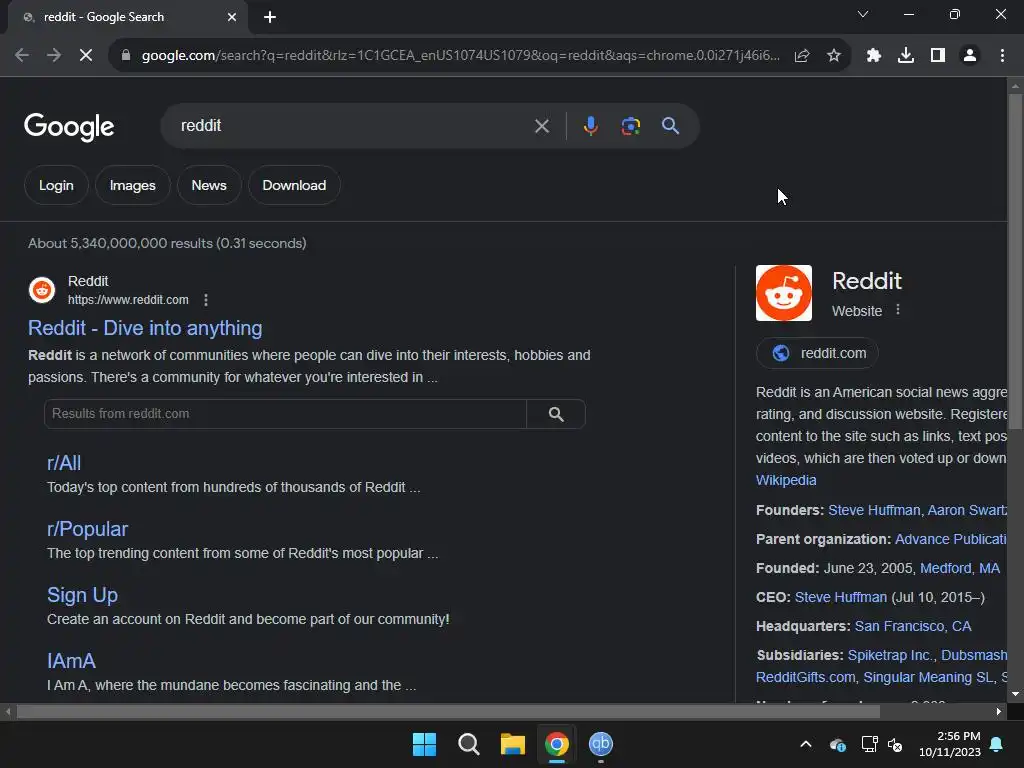This screenshot has width=1024, height=768.
Task: Bookmark this page with the star icon
Action: click(x=834, y=56)
